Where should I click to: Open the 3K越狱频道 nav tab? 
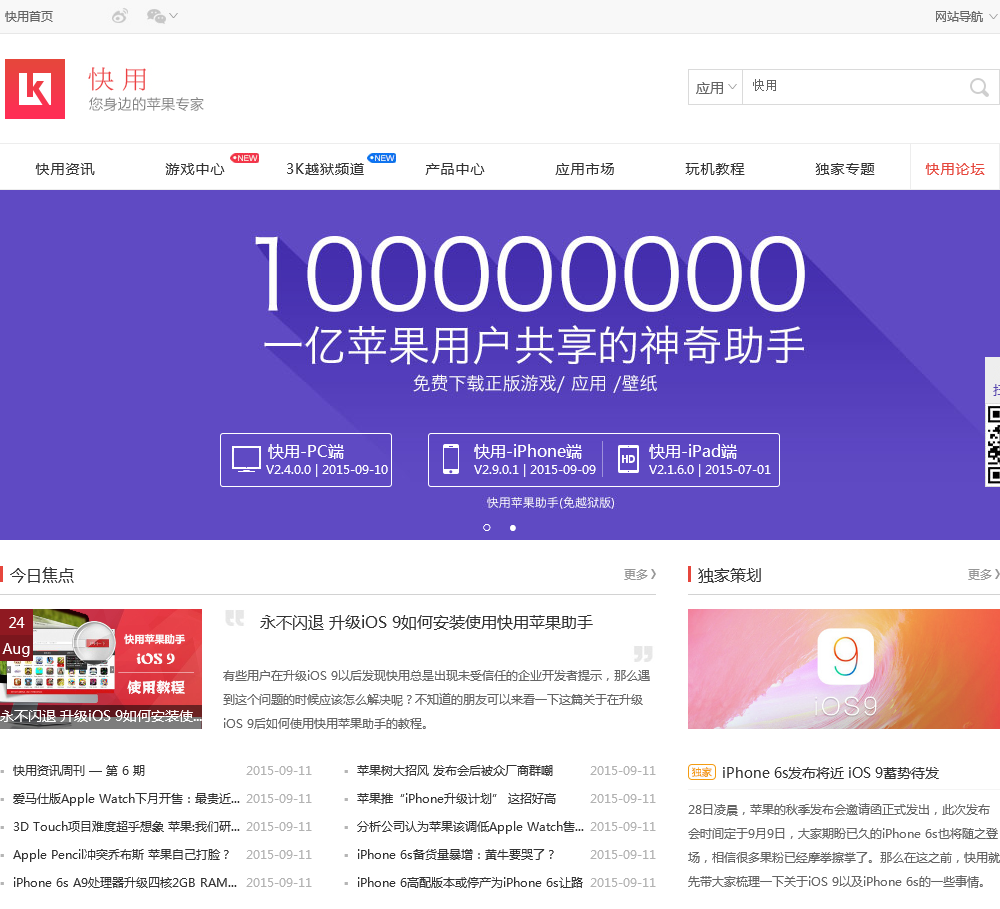pyautogui.click(x=325, y=169)
